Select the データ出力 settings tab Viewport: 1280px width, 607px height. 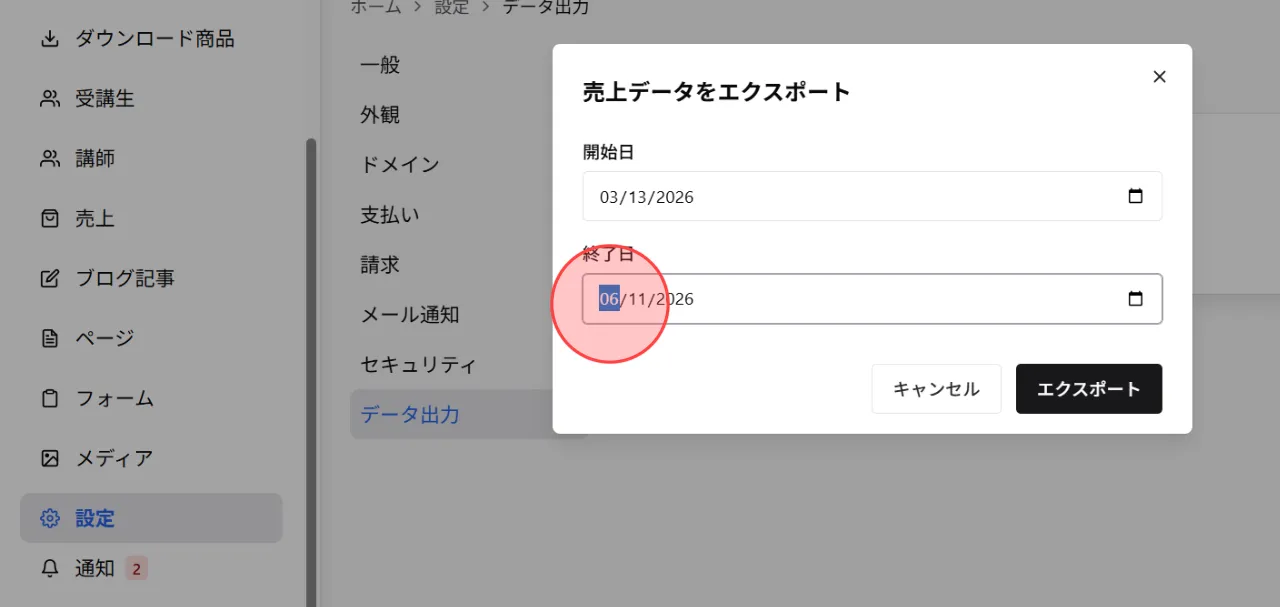click(451, 414)
